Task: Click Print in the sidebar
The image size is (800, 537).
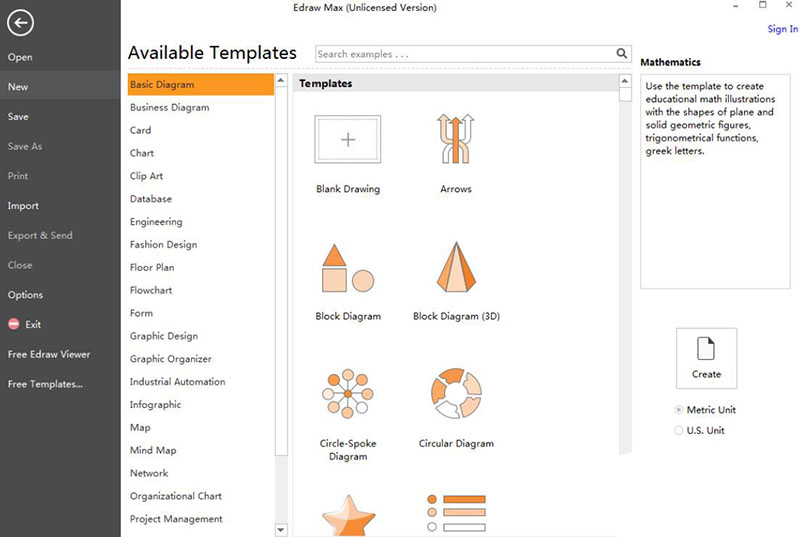Action: click(18, 176)
